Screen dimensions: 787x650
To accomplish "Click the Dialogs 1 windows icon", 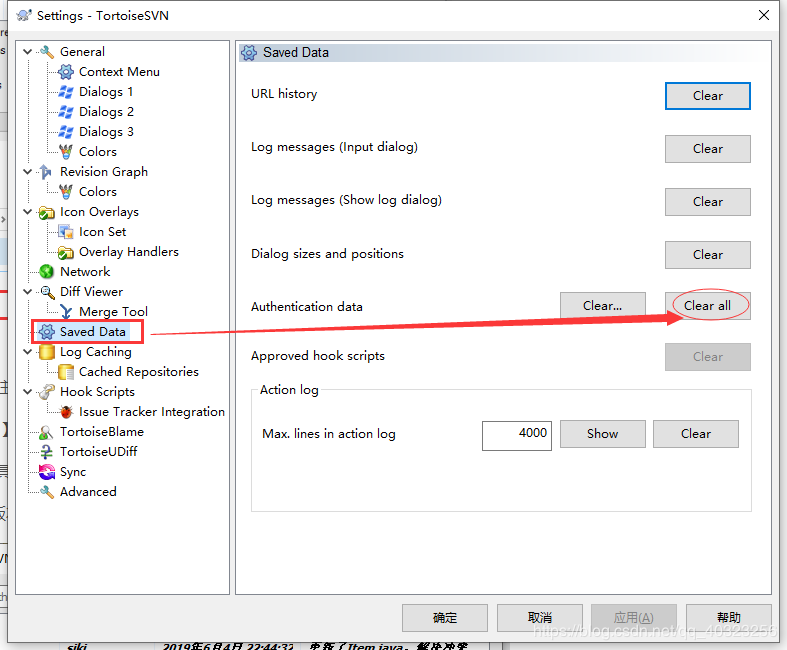I will (66, 92).
